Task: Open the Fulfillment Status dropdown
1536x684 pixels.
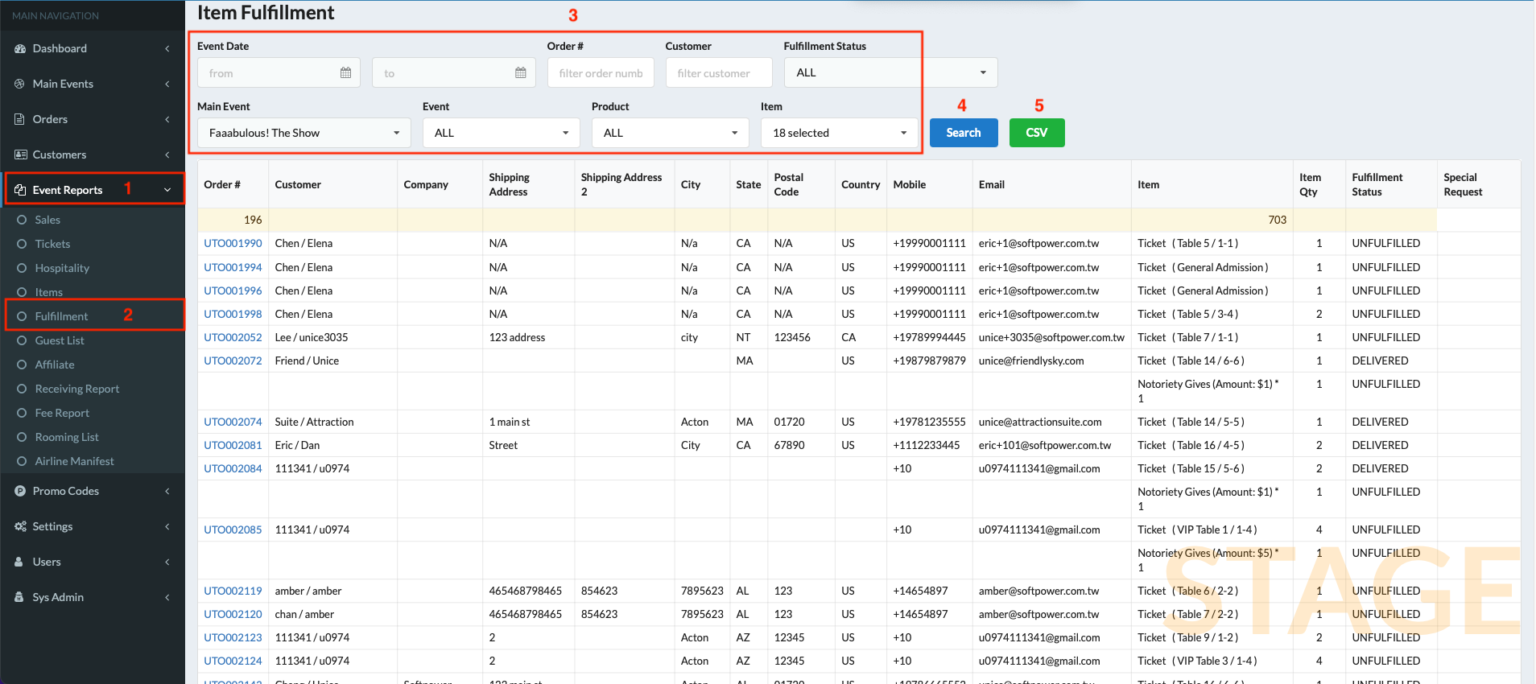Action: [890, 71]
